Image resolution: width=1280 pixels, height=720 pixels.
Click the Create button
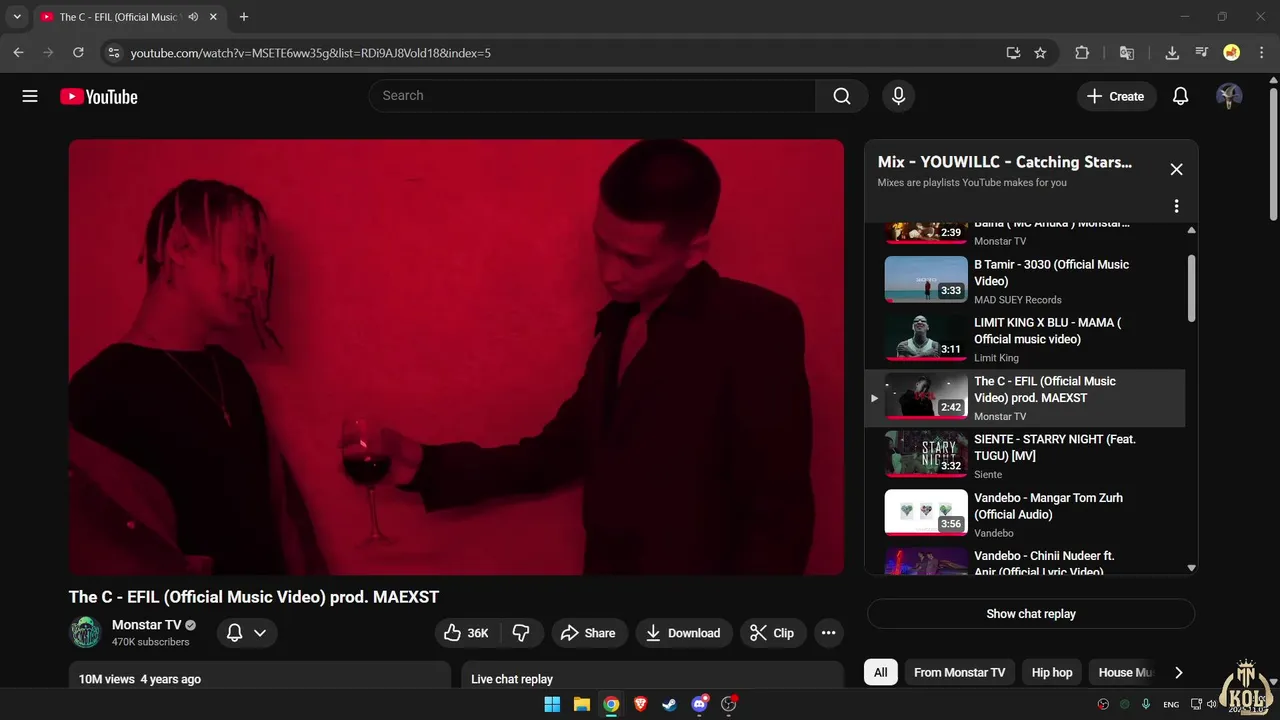point(1116,96)
